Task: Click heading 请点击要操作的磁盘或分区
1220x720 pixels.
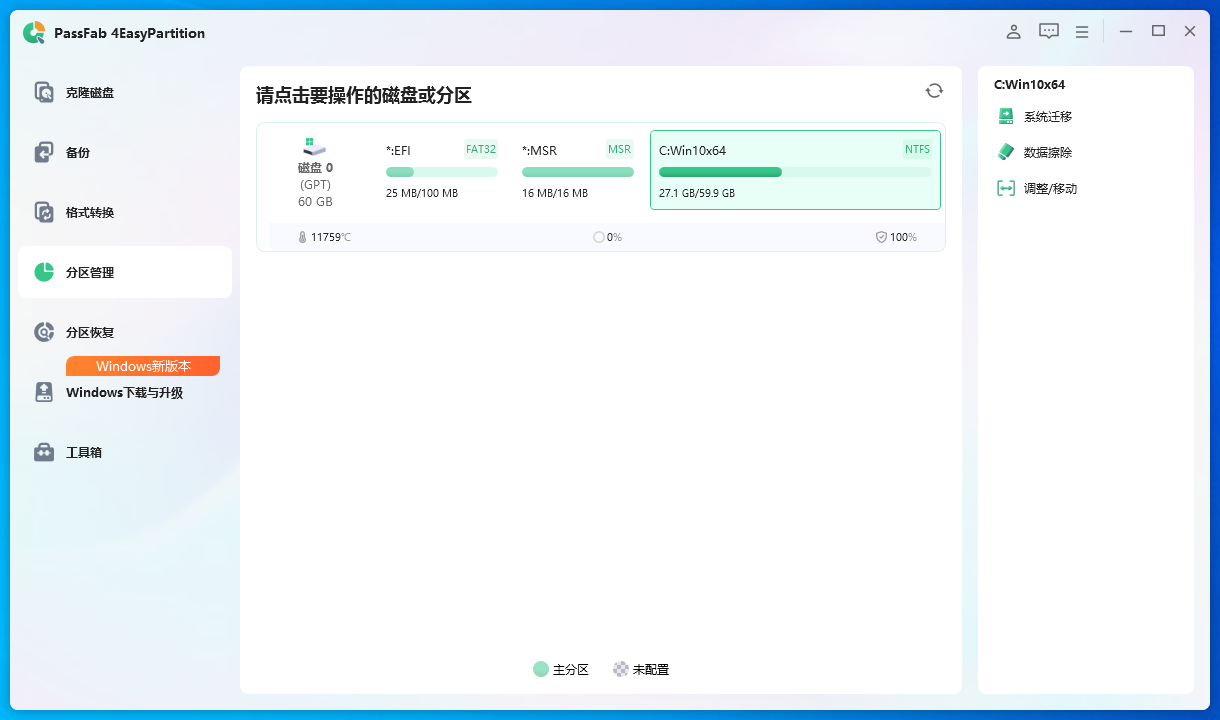Action: click(x=364, y=96)
